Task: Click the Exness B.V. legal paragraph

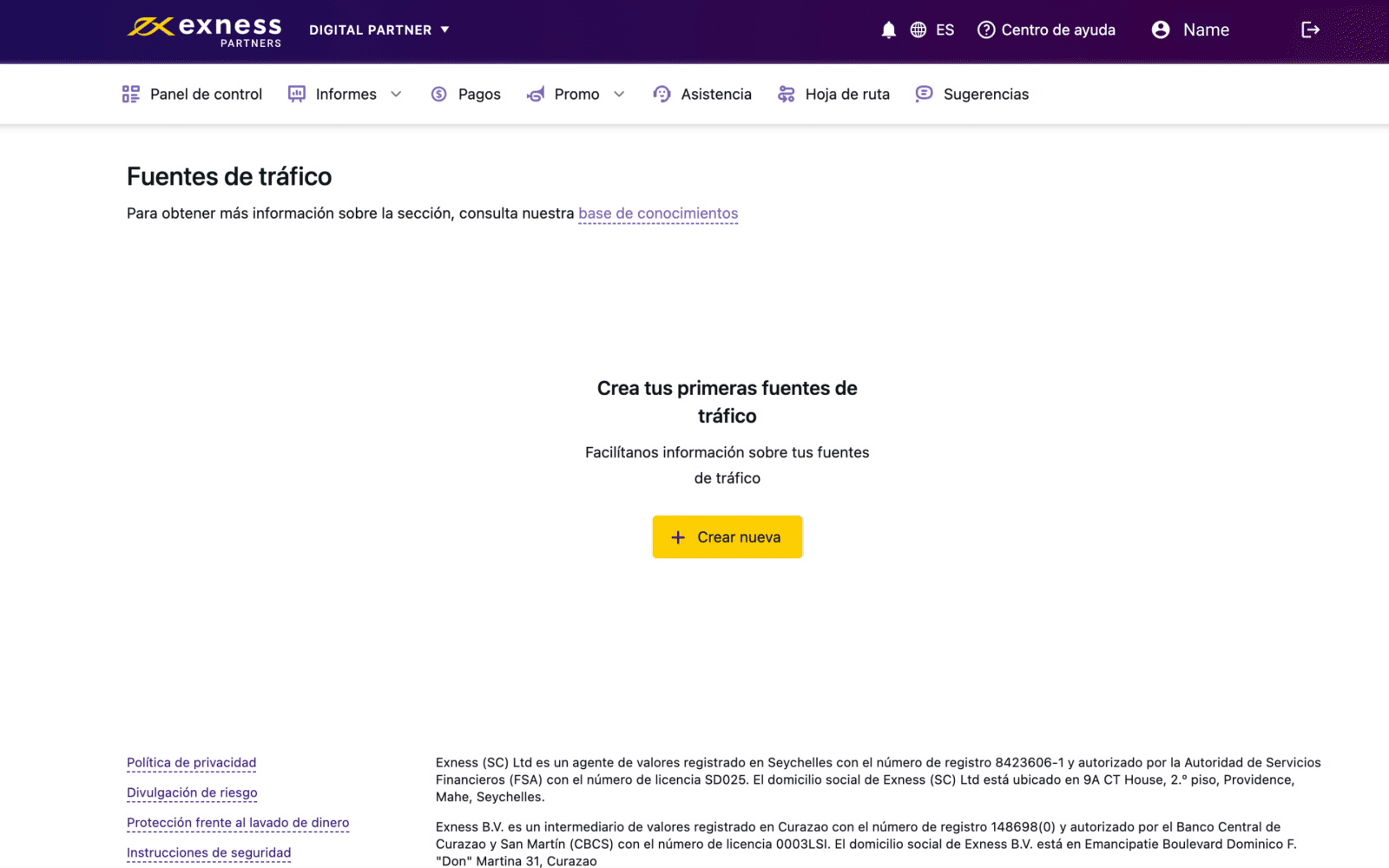Action: (x=866, y=844)
